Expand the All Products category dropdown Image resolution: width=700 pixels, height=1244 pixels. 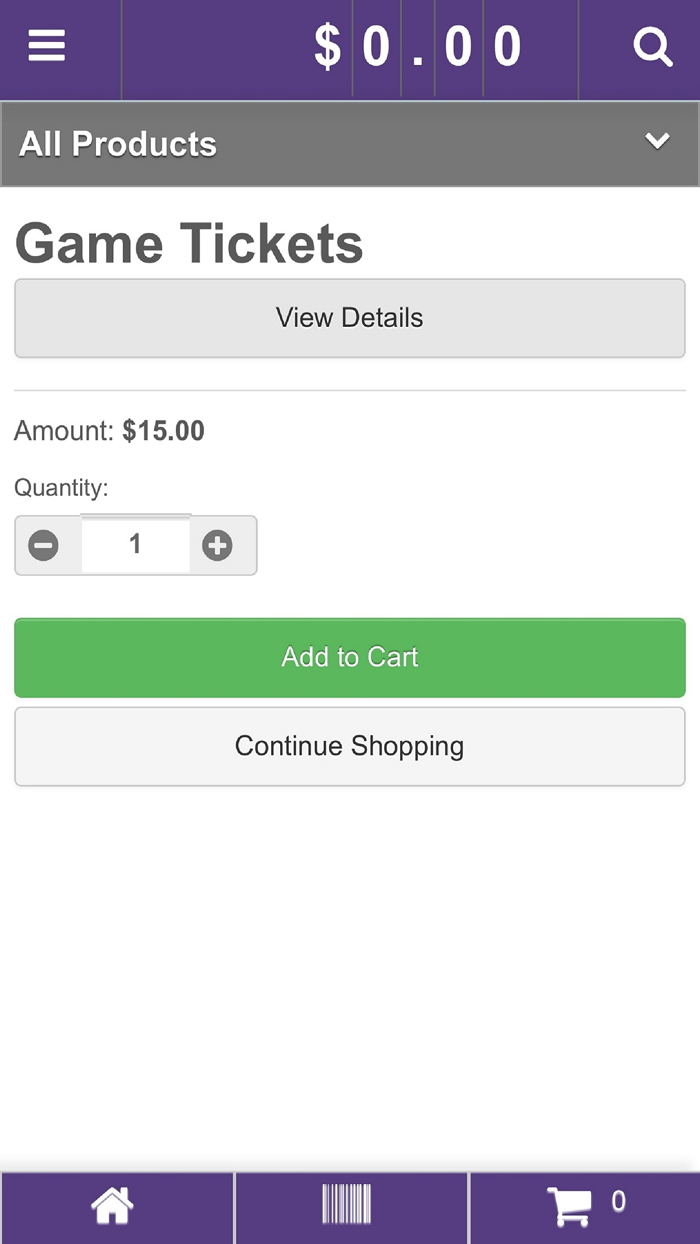click(x=350, y=143)
